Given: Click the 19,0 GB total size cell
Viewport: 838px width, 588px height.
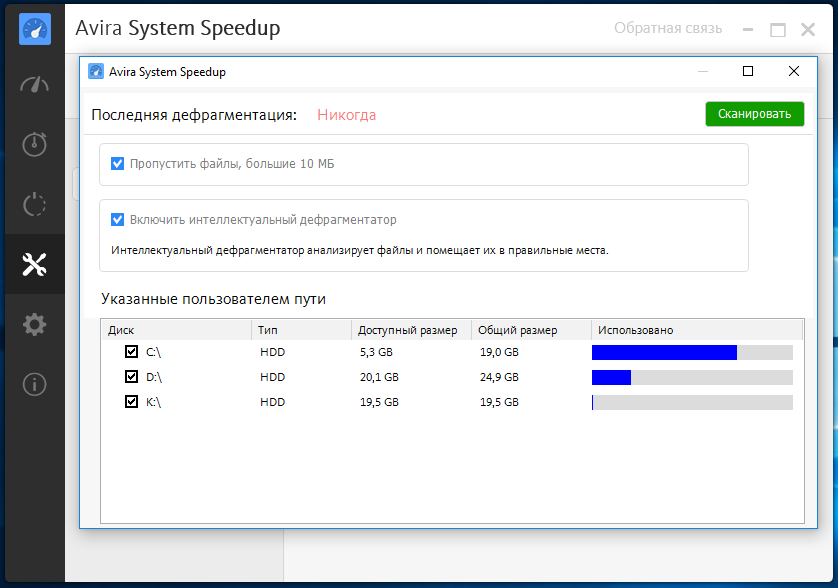Looking at the screenshot, I should tap(499, 352).
